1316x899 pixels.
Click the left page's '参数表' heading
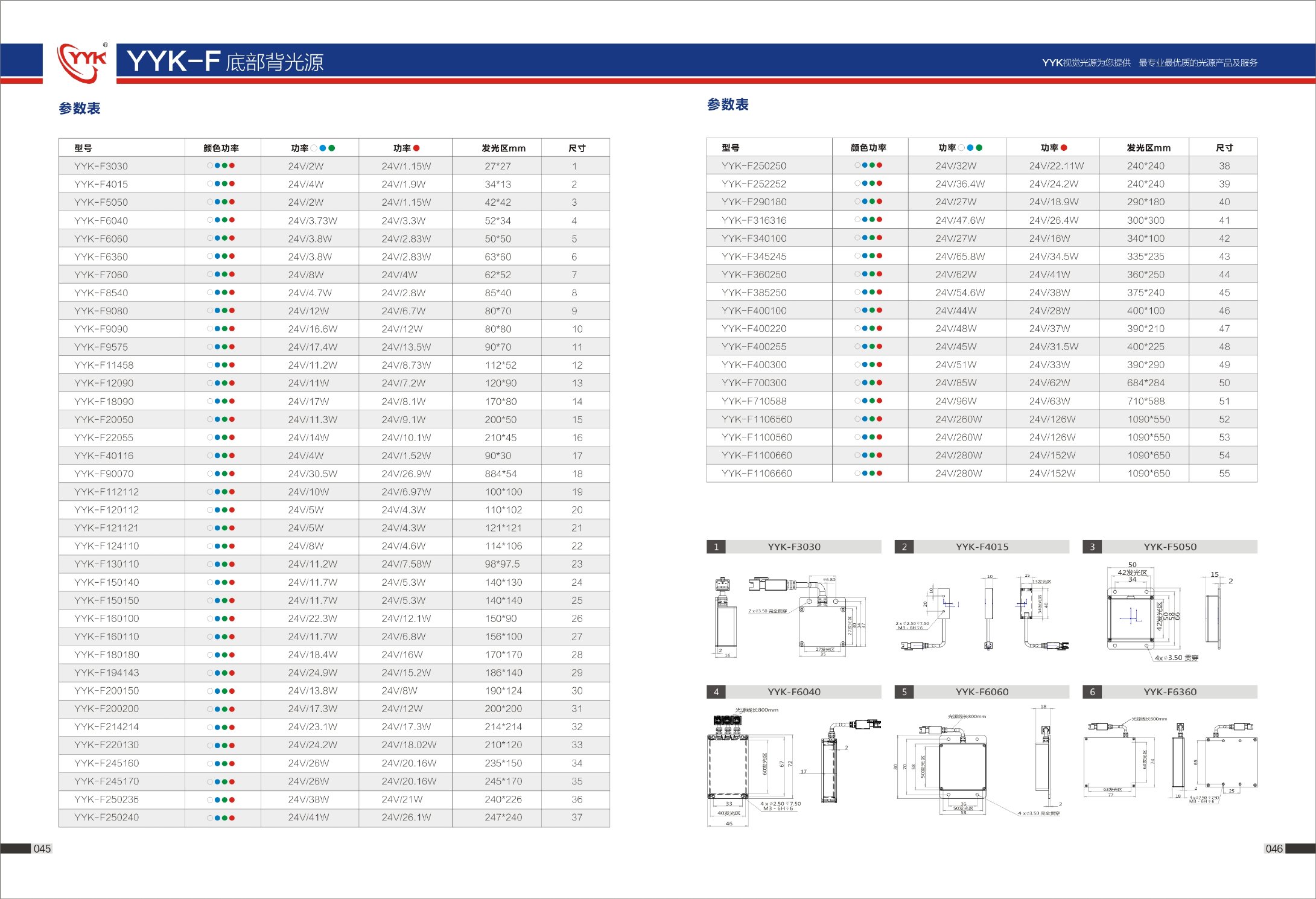(80, 109)
